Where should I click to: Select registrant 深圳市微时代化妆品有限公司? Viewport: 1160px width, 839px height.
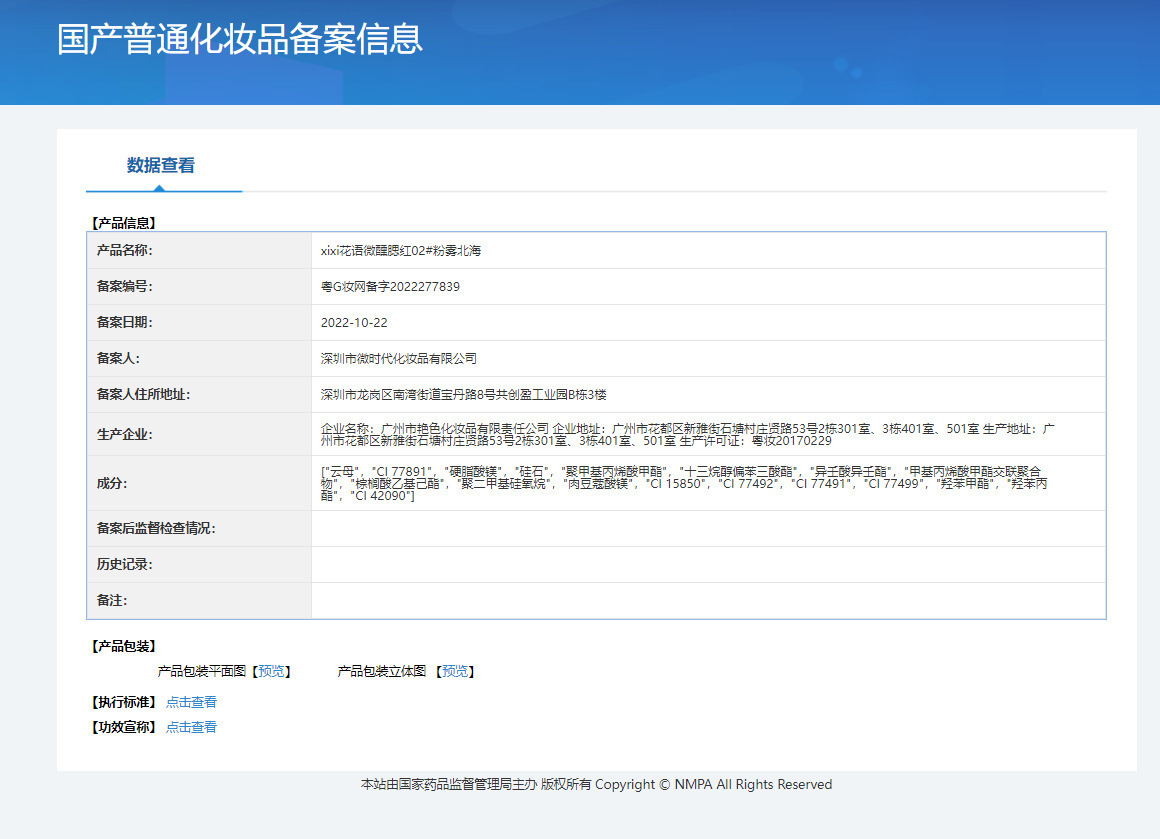(x=399, y=359)
